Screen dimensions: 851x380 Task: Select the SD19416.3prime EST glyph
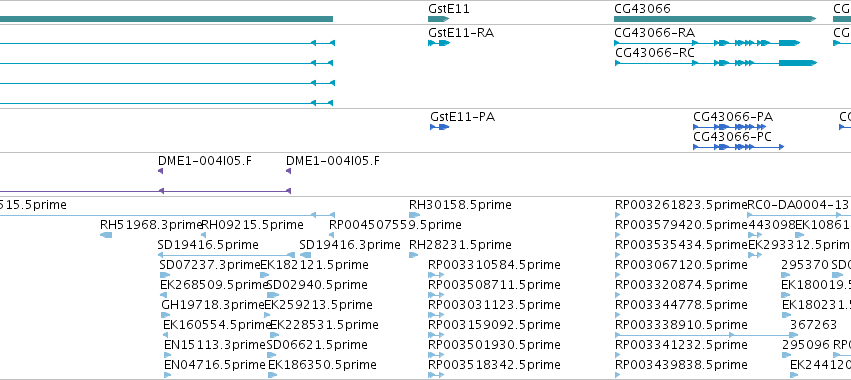pos(306,255)
